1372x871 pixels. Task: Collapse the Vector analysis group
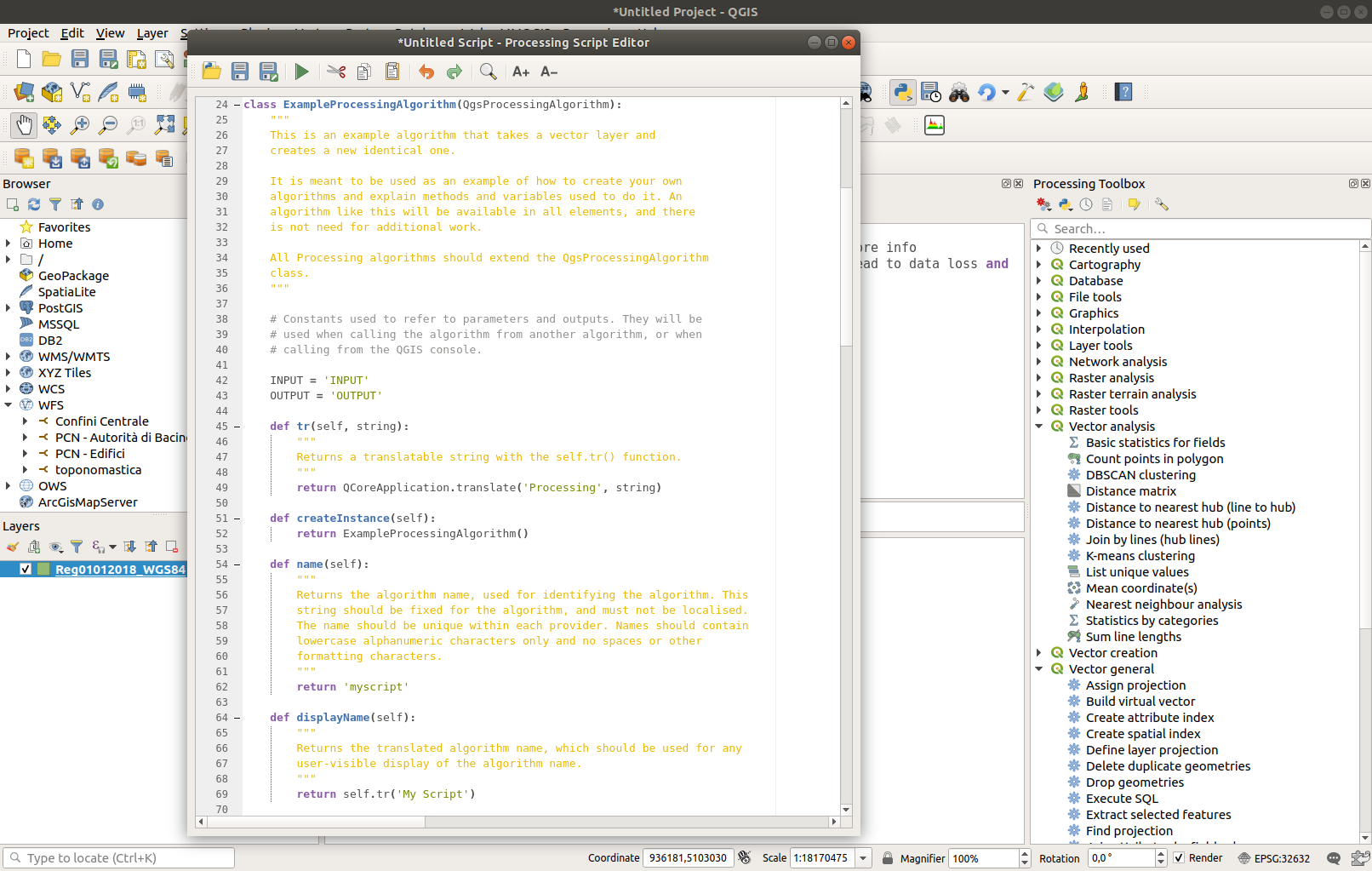click(x=1039, y=427)
